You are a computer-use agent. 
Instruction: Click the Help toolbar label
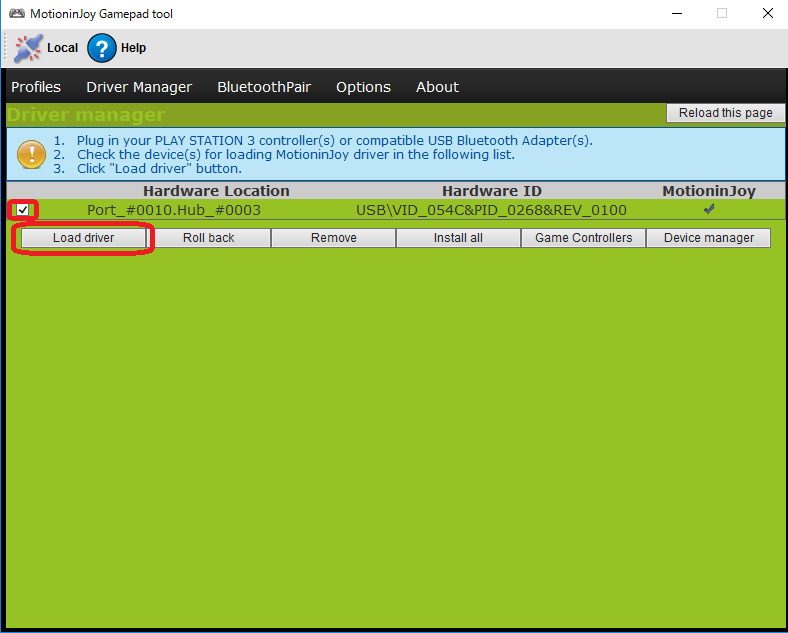point(133,48)
